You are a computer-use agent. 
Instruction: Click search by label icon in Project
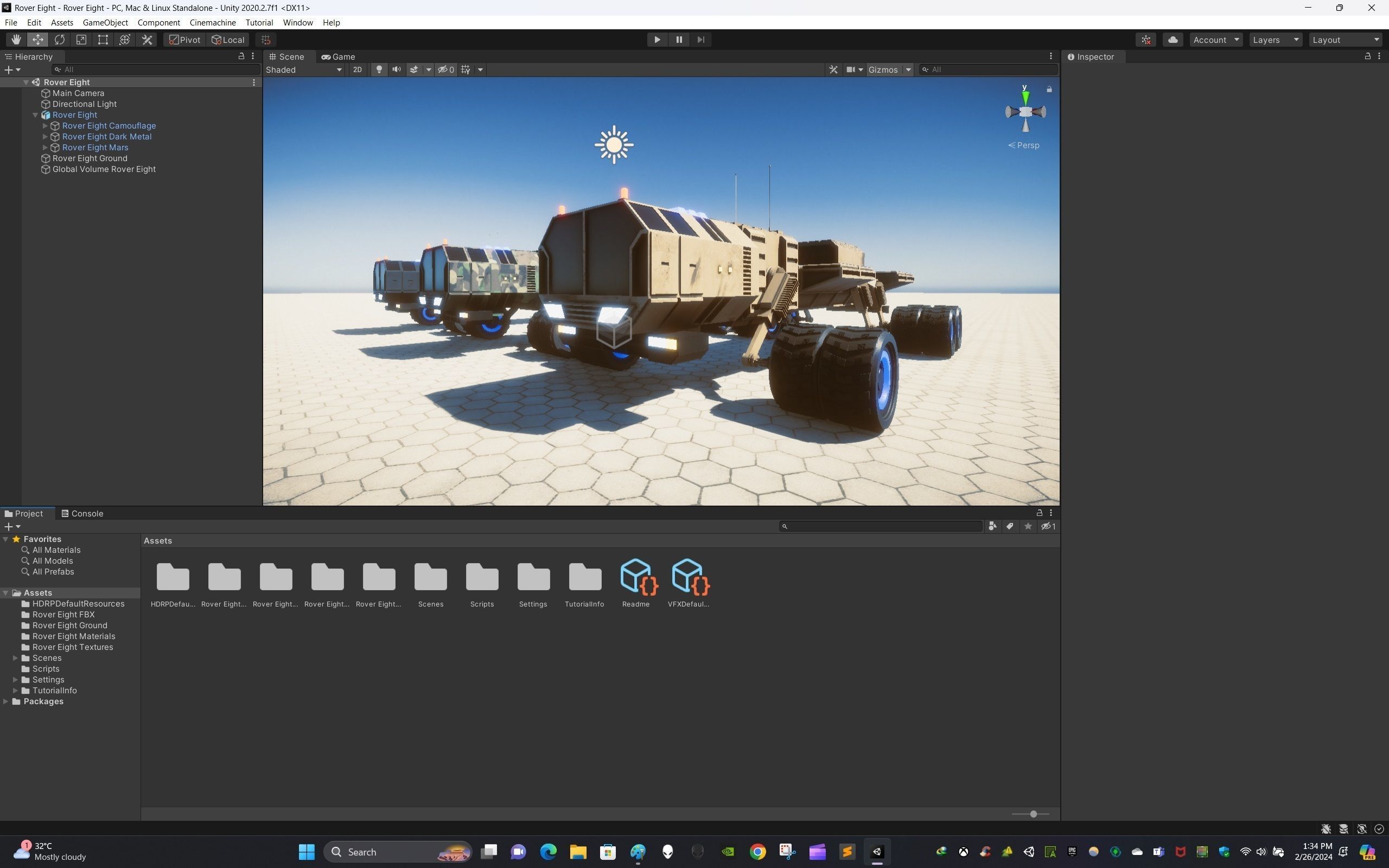pyautogui.click(x=1010, y=526)
